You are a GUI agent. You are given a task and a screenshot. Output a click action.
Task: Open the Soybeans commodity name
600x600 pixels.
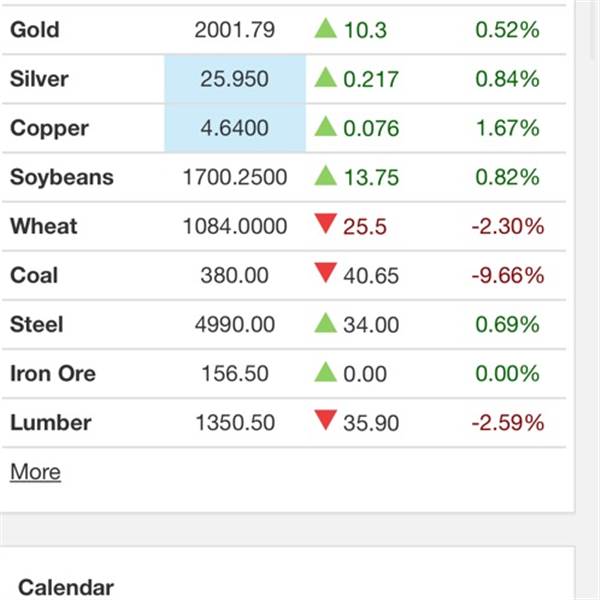(62, 177)
